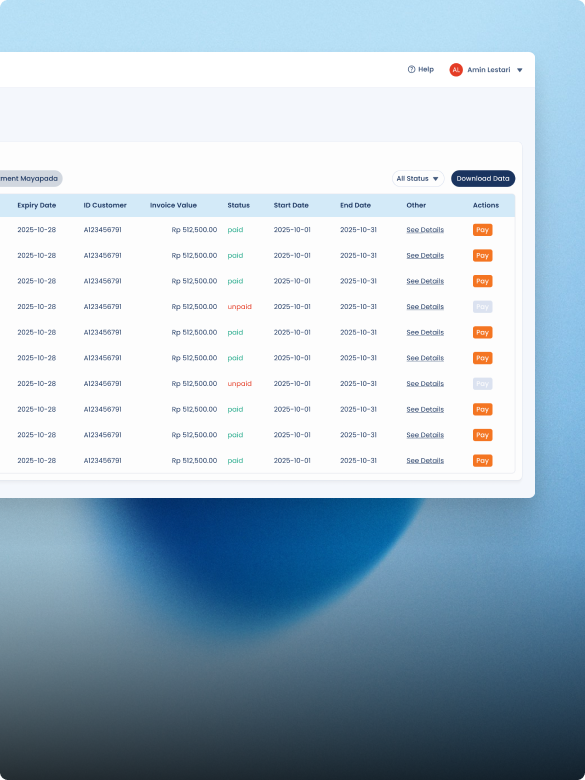Open See Details in seventh row
The image size is (585, 780).
click(425, 384)
